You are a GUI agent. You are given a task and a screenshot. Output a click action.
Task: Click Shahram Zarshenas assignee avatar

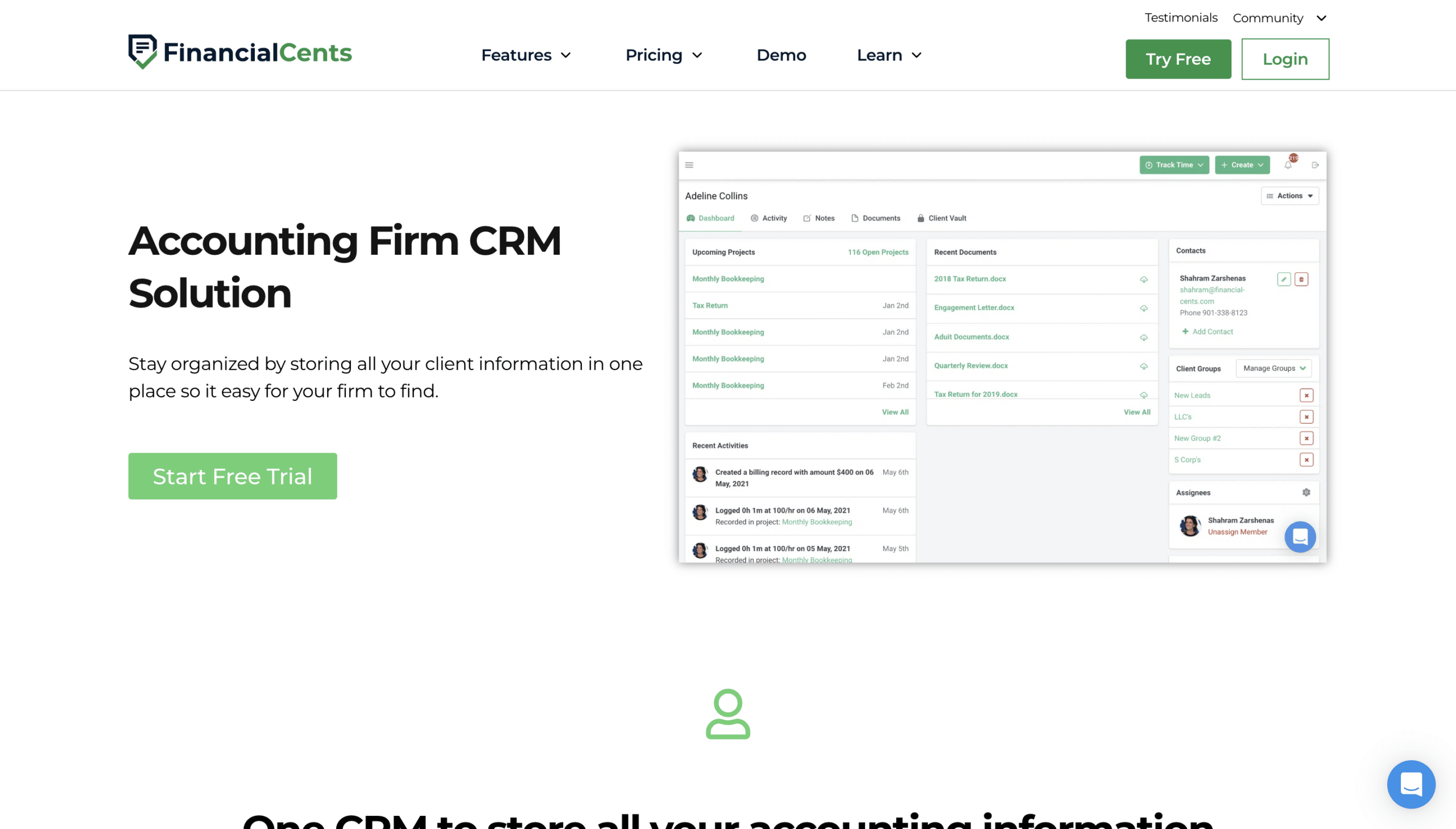coord(1189,525)
